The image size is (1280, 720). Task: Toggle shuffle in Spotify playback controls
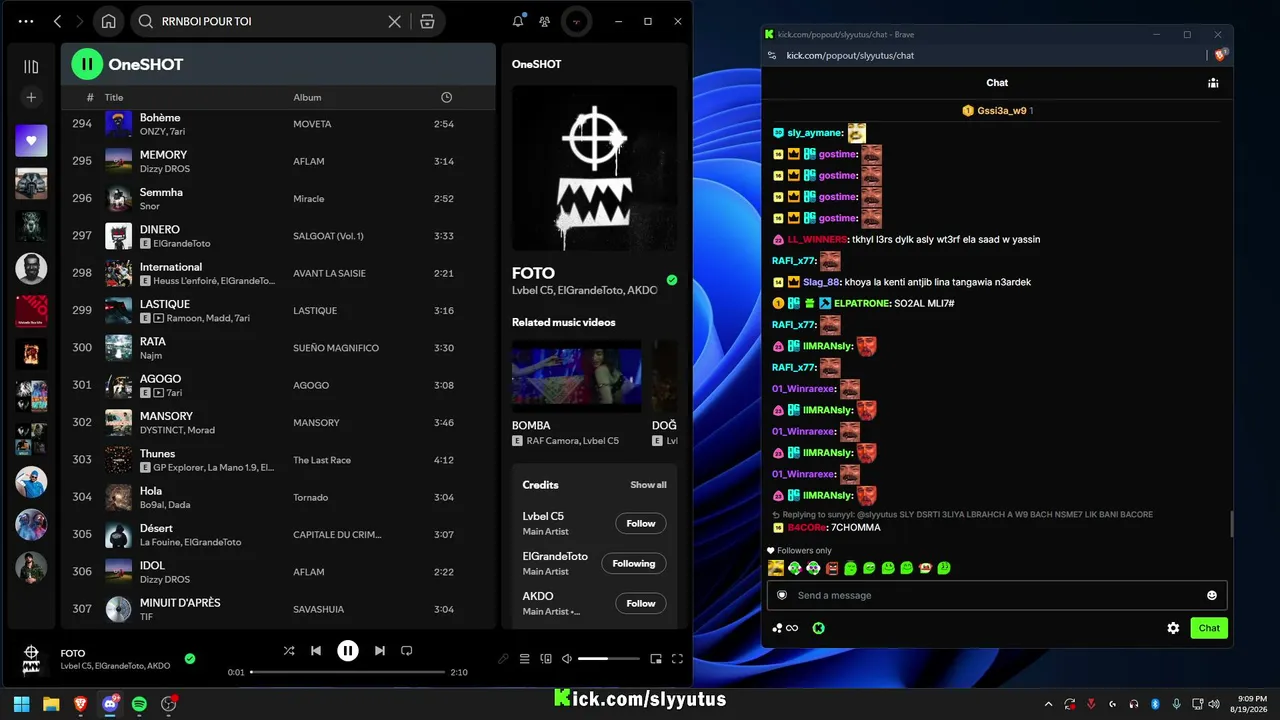289,651
